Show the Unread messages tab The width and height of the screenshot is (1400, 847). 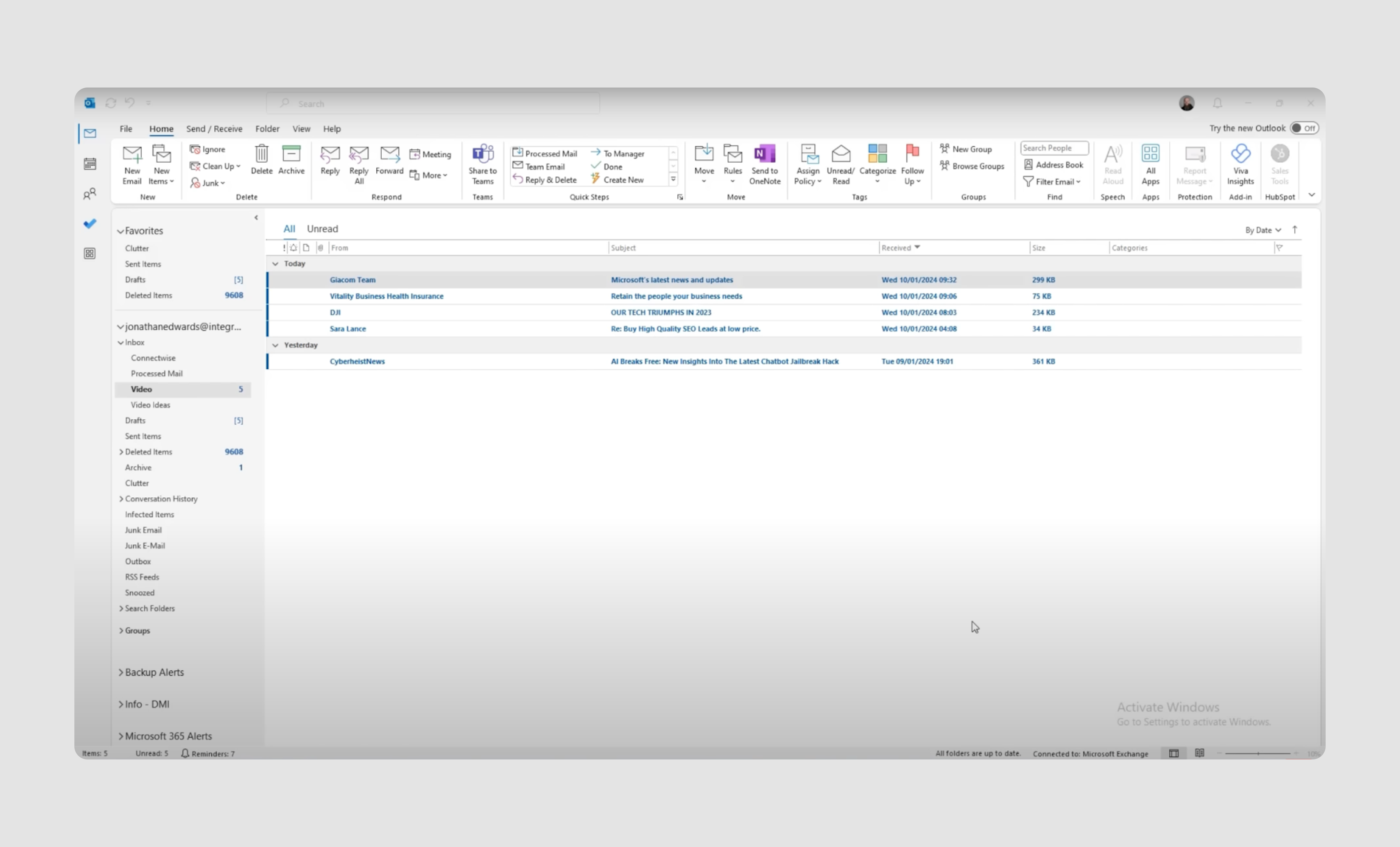(322, 228)
